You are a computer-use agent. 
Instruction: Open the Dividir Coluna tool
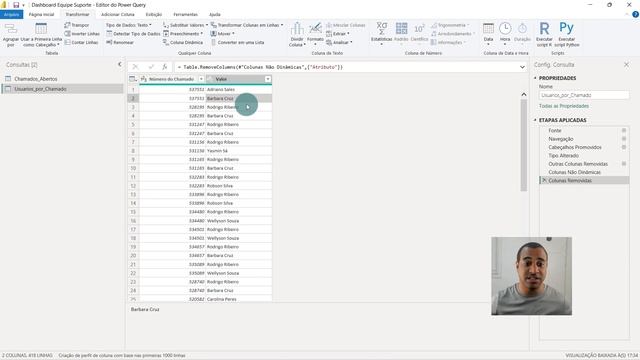pyautogui.click(x=297, y=34)
